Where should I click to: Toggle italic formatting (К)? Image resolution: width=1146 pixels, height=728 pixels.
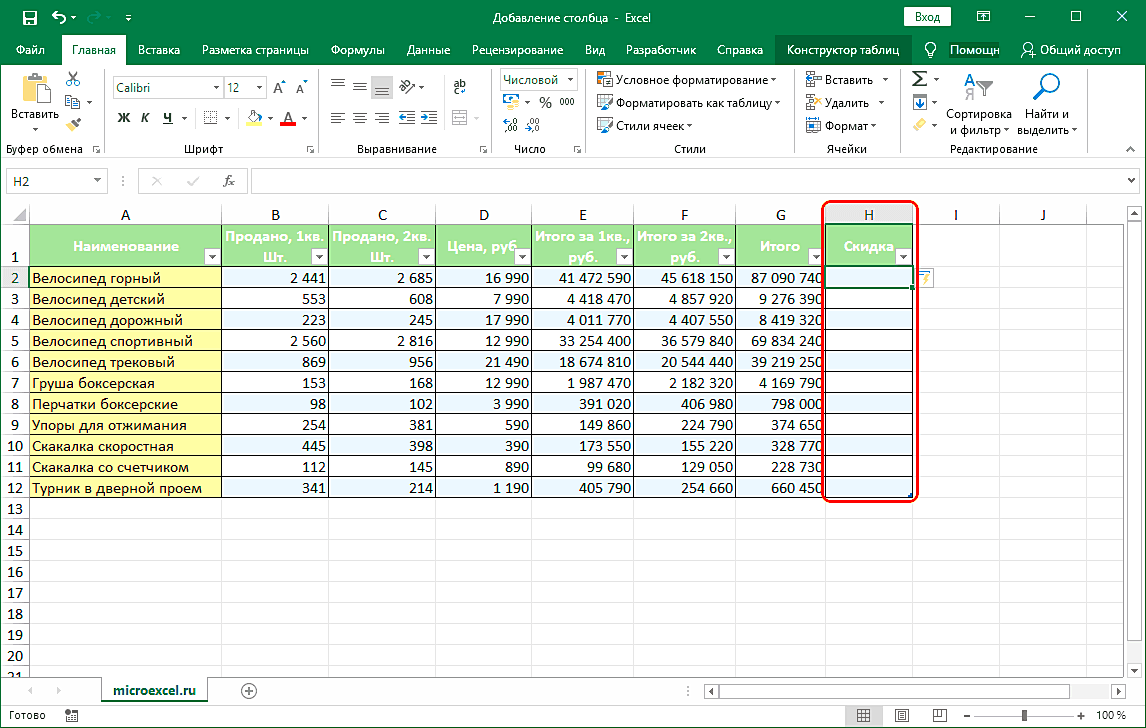pyautogui.click(x=146, y=118)
